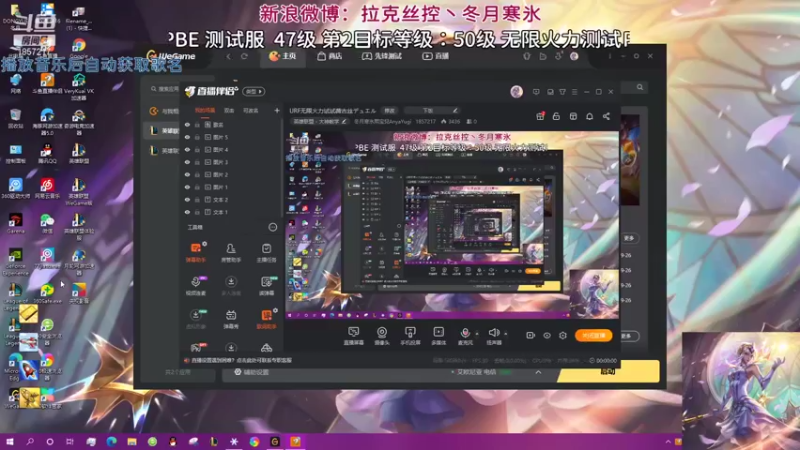The height and width of the screenshot is (450, 800).
Task: Switch to WeGame 先锋测试 tab
Action: 382,56
